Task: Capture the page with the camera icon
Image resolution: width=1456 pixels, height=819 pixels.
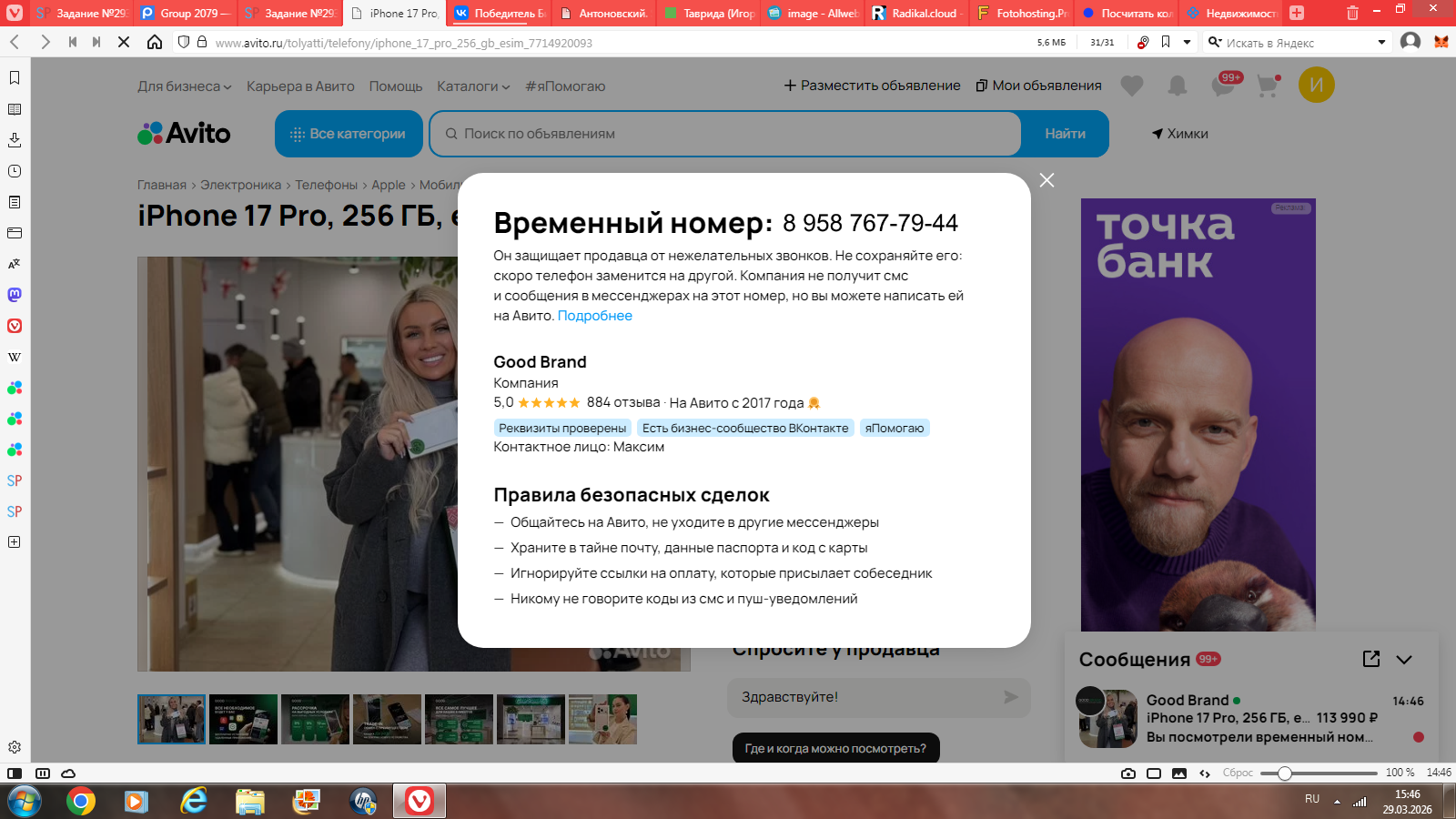Action: pyautogui.click(x=1128, y=773)
